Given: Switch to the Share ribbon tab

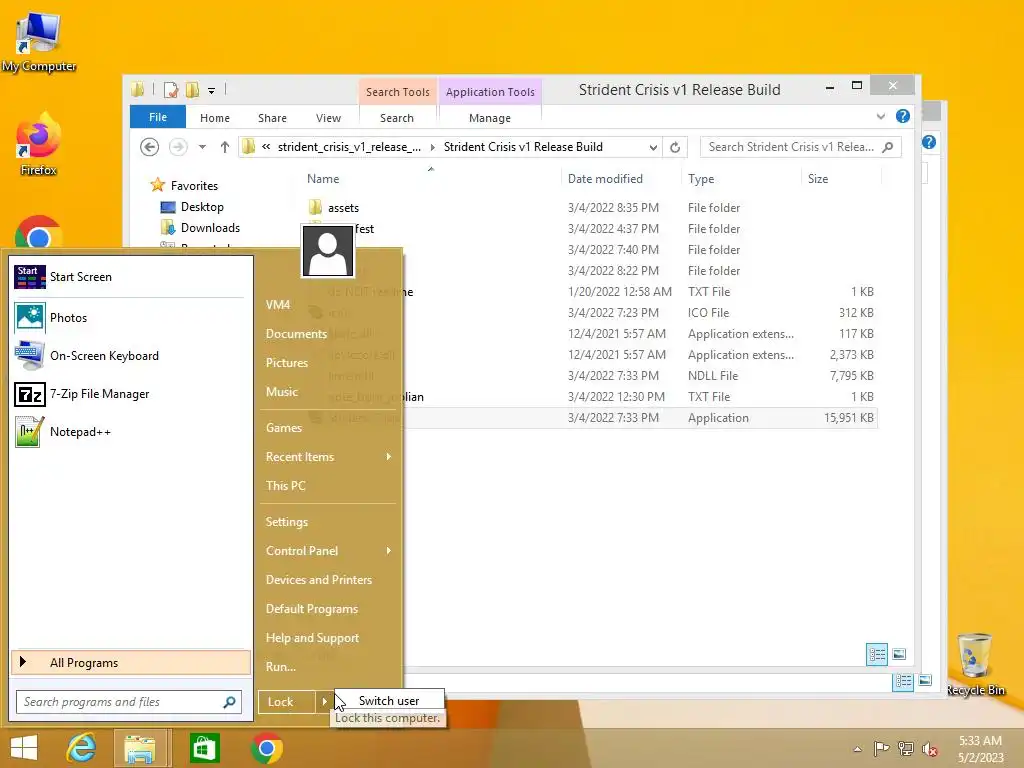Looking at the screenshot, I should click(272, 118).
